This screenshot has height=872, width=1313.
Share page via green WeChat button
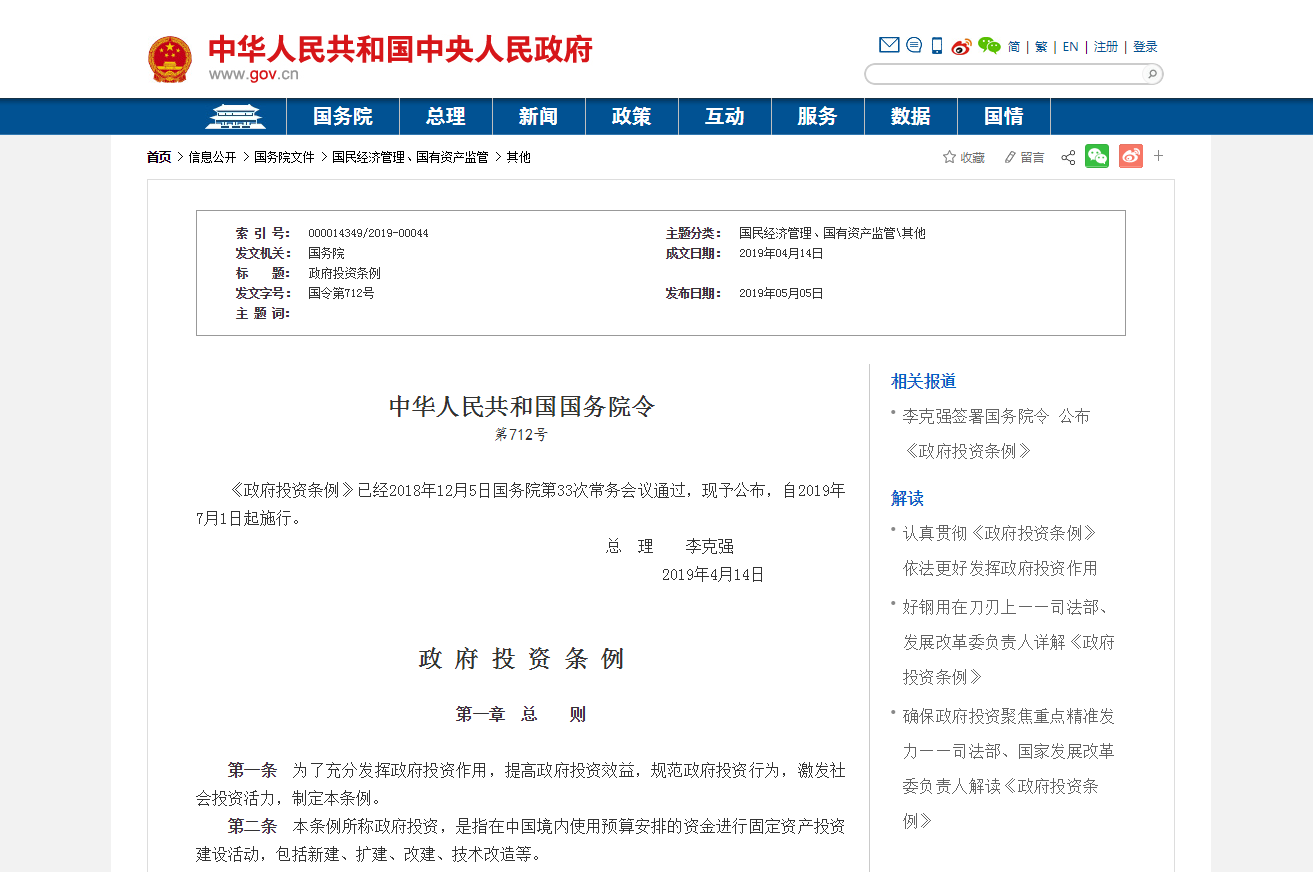pos(1097,156)
